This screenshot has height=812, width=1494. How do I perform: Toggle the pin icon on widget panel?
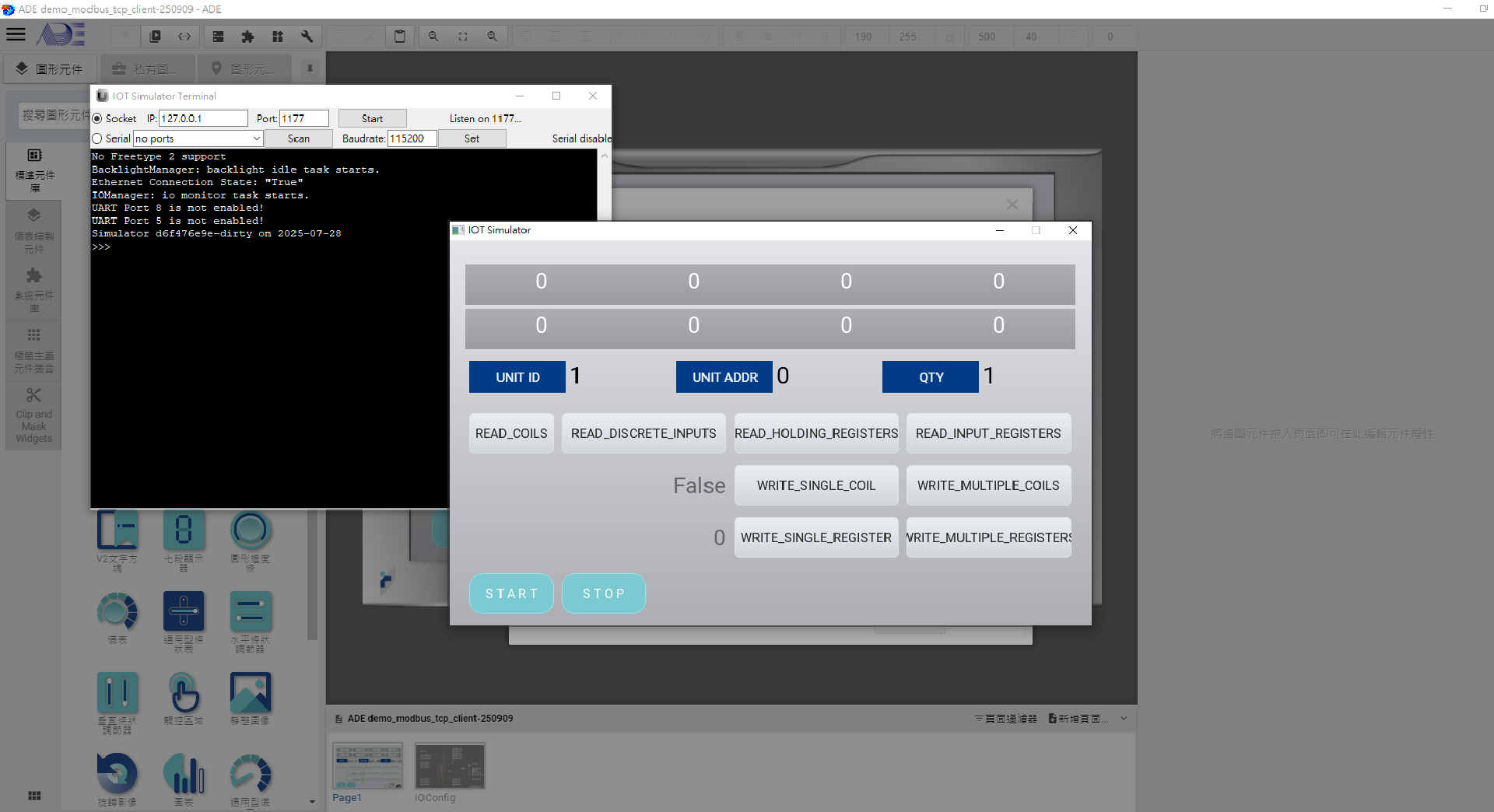click(310, 68)
